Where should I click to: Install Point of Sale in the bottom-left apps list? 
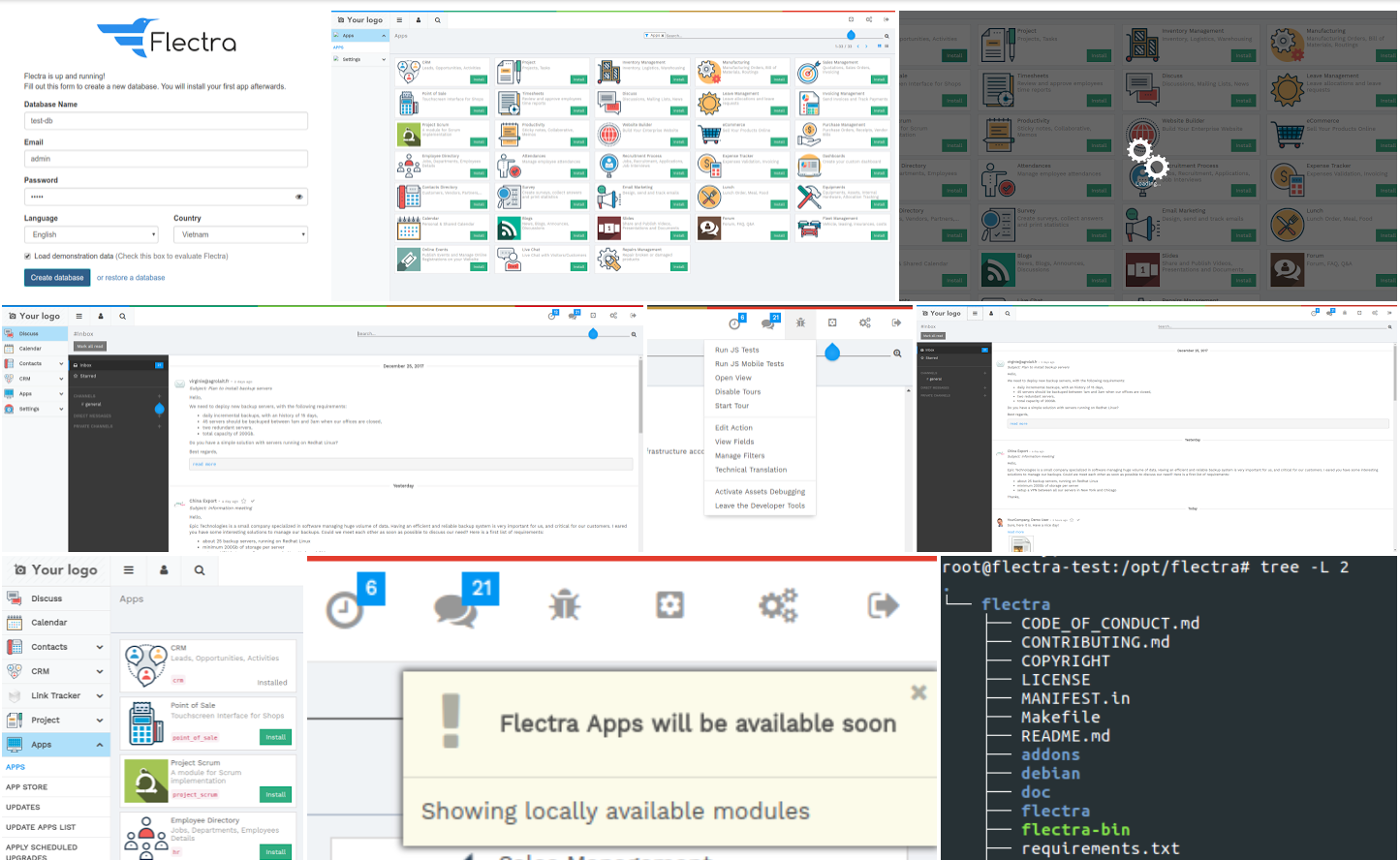[276, 737]
